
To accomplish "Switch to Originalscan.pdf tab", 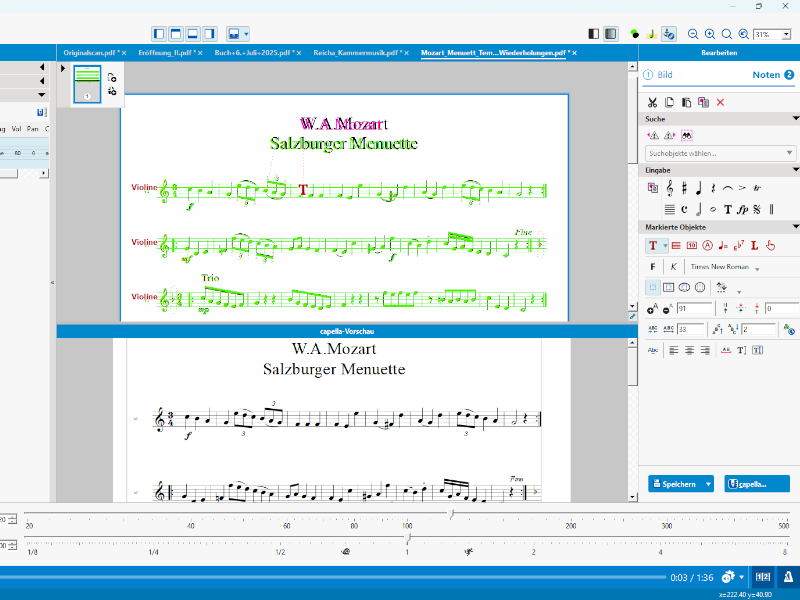I will [91, 53].
